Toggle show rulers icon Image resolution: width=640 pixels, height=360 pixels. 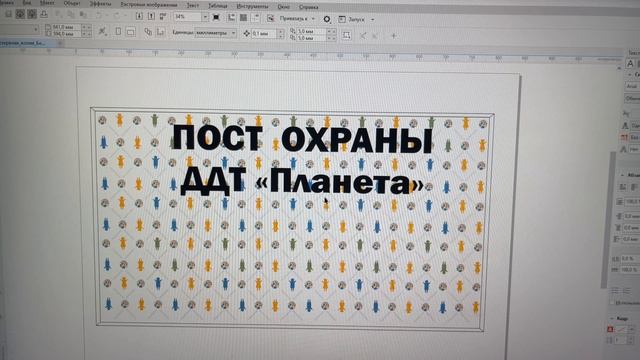231,17
